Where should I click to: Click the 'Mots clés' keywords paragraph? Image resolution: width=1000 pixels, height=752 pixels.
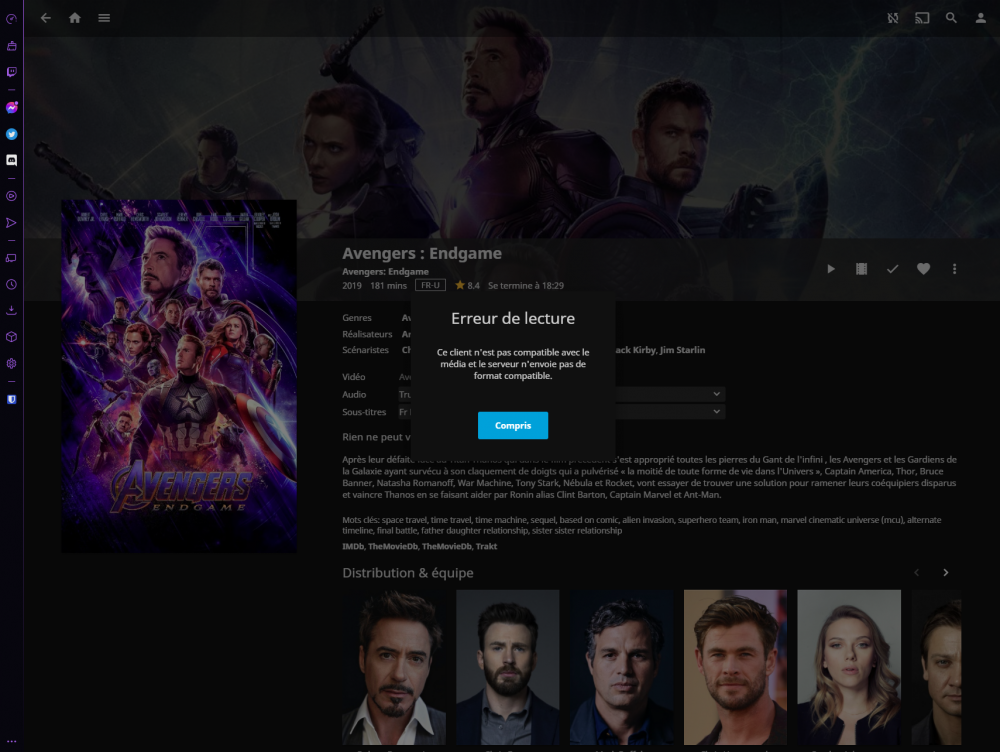point(642,525)
